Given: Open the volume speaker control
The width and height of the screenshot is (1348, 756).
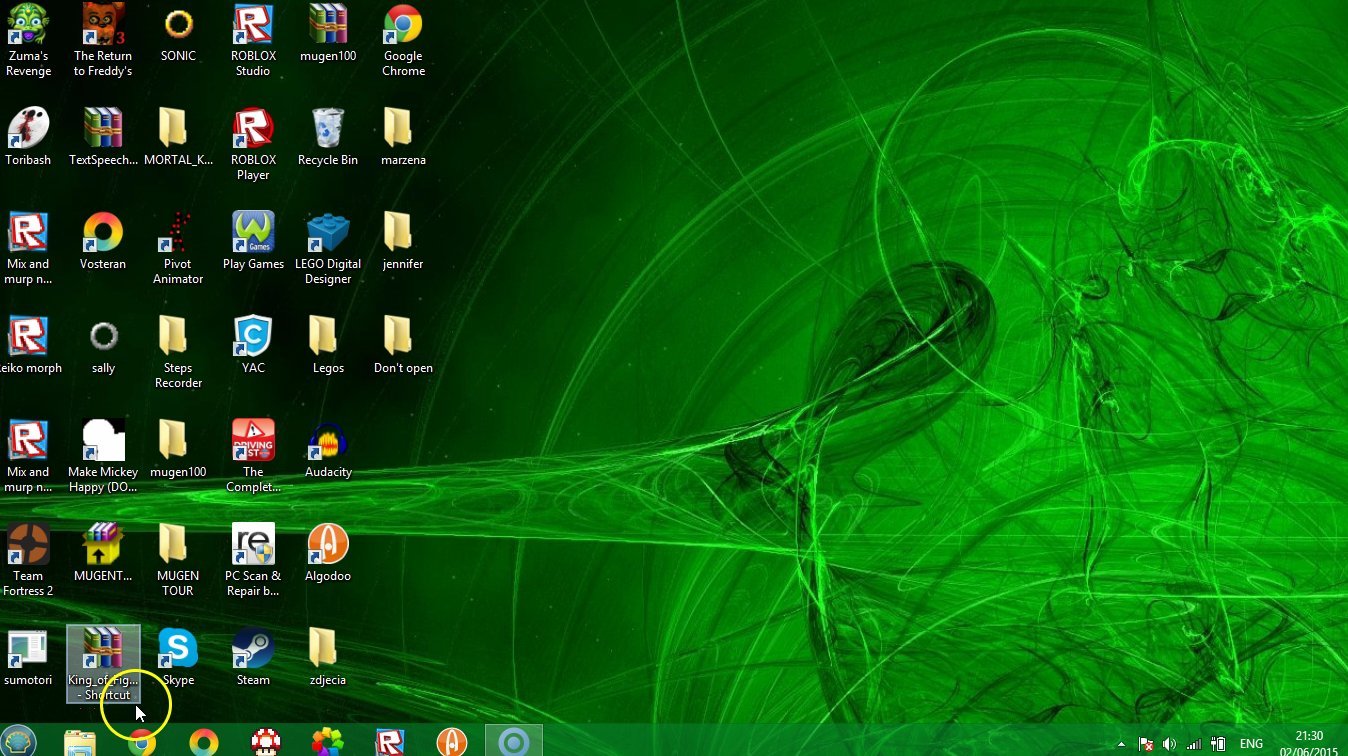Looking at the screenshot, I should pos(1170,744).
